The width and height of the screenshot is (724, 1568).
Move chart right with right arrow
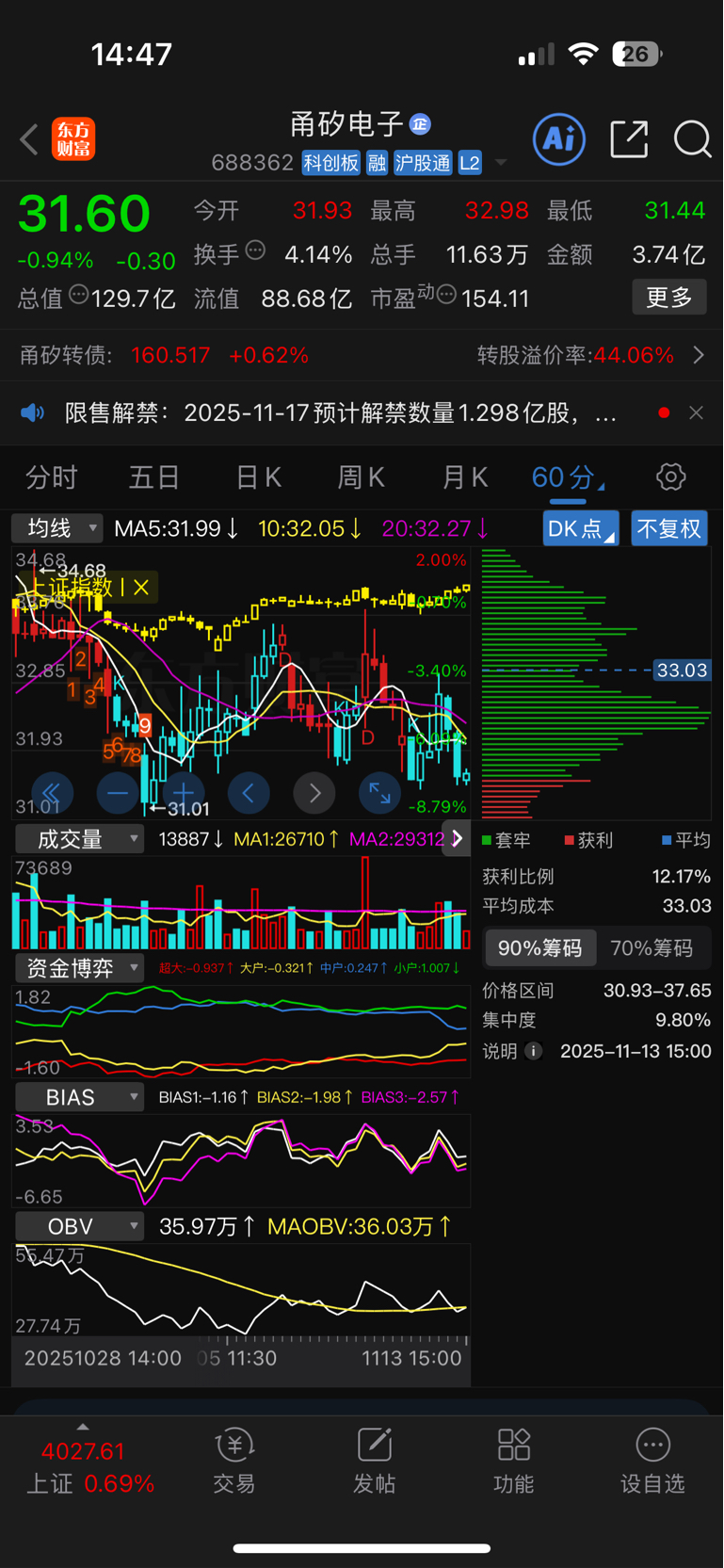314,793
